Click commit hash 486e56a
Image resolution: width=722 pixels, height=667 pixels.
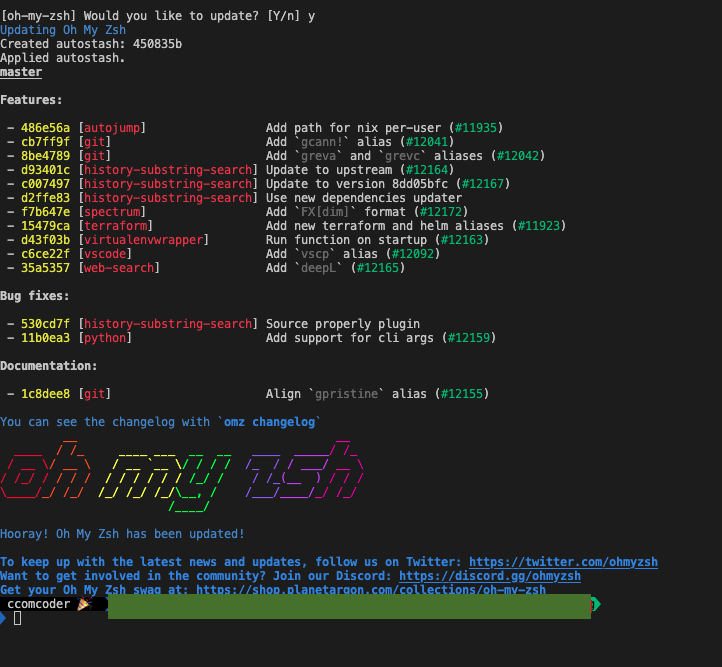(x=46, y=128)
